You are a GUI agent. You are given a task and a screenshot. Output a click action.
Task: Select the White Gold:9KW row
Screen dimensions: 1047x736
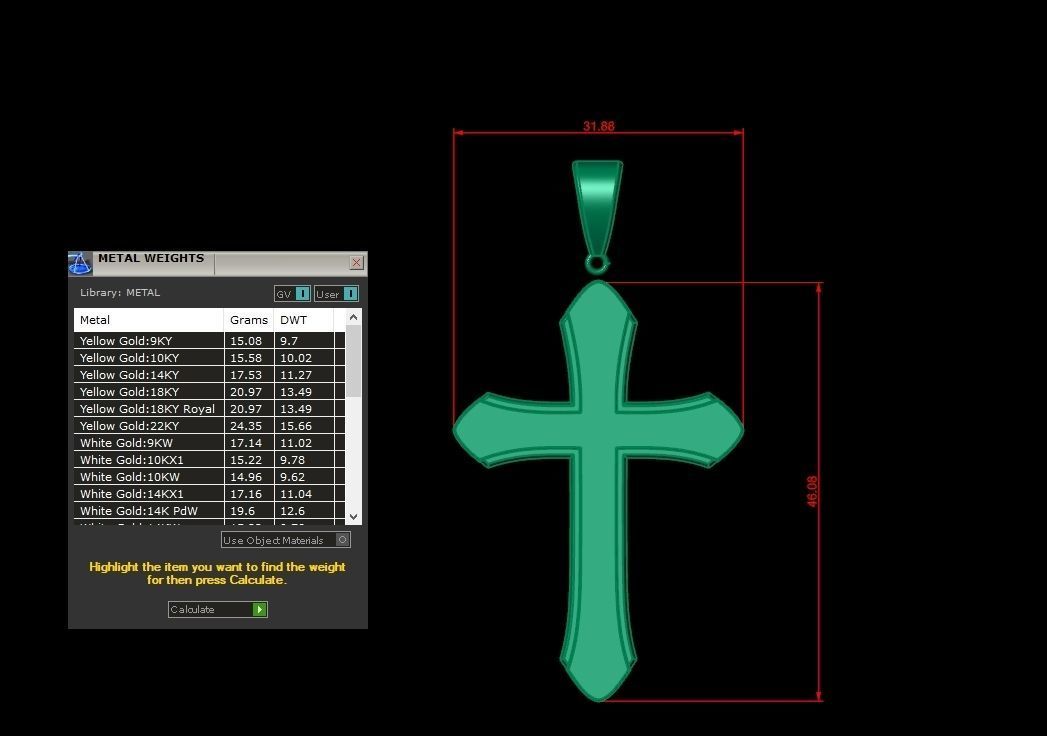pos(209,443)
